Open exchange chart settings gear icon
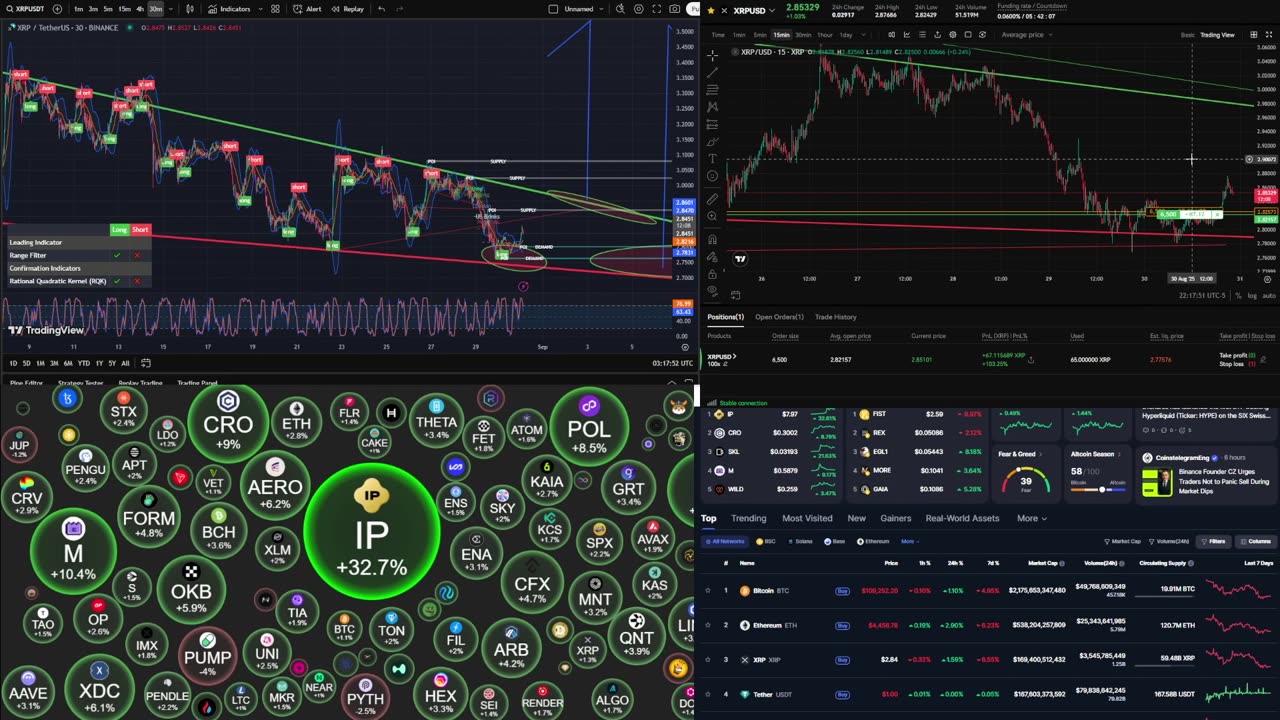Screen dimensions: 1280x720 point(952,34)
